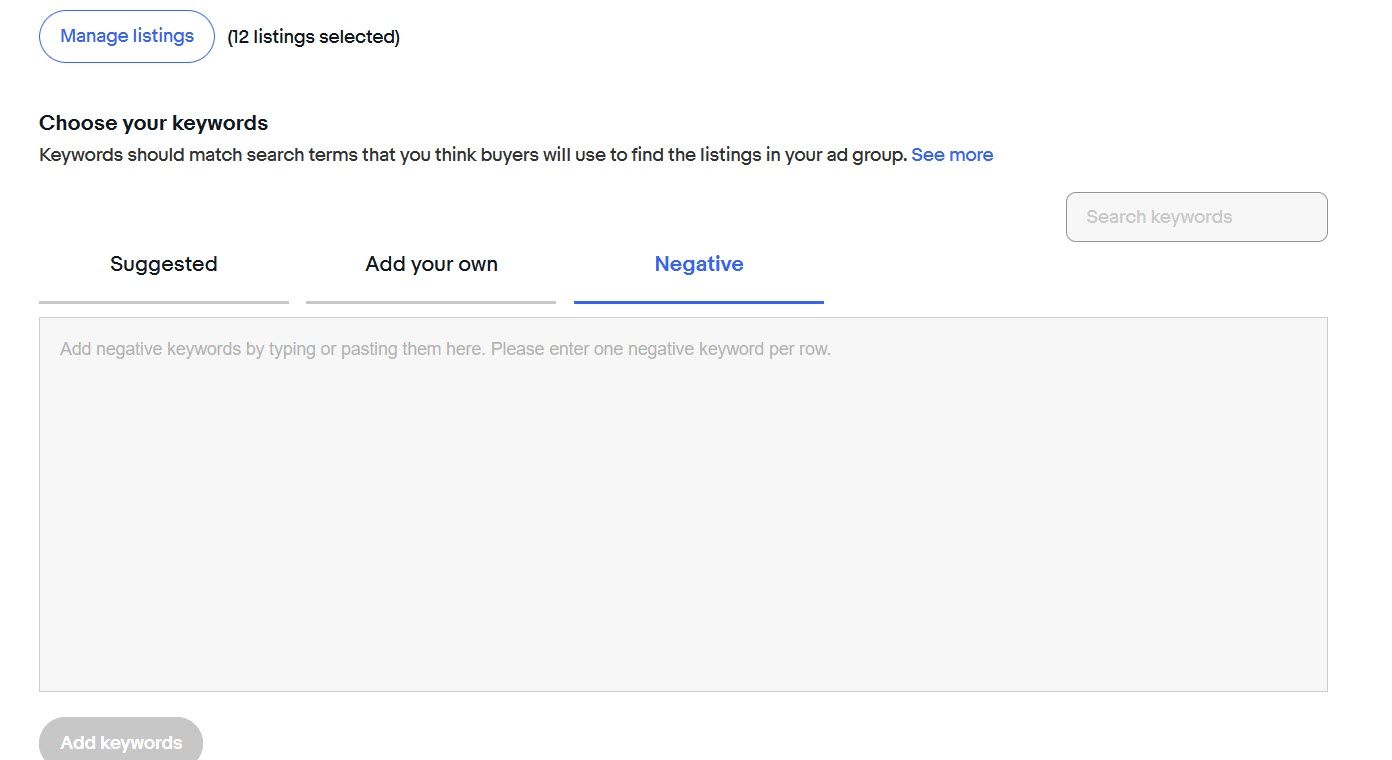Click the underline beneath Suggested tab
Screen dimensions: 1392x760
(x=164, y=301)
